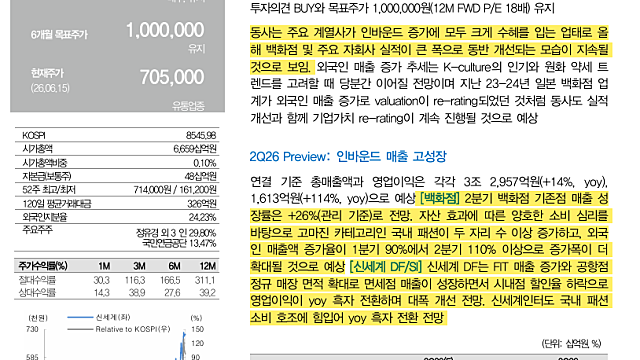Click the 자본금(보통주) value 48십억원

tap(200, 176)
